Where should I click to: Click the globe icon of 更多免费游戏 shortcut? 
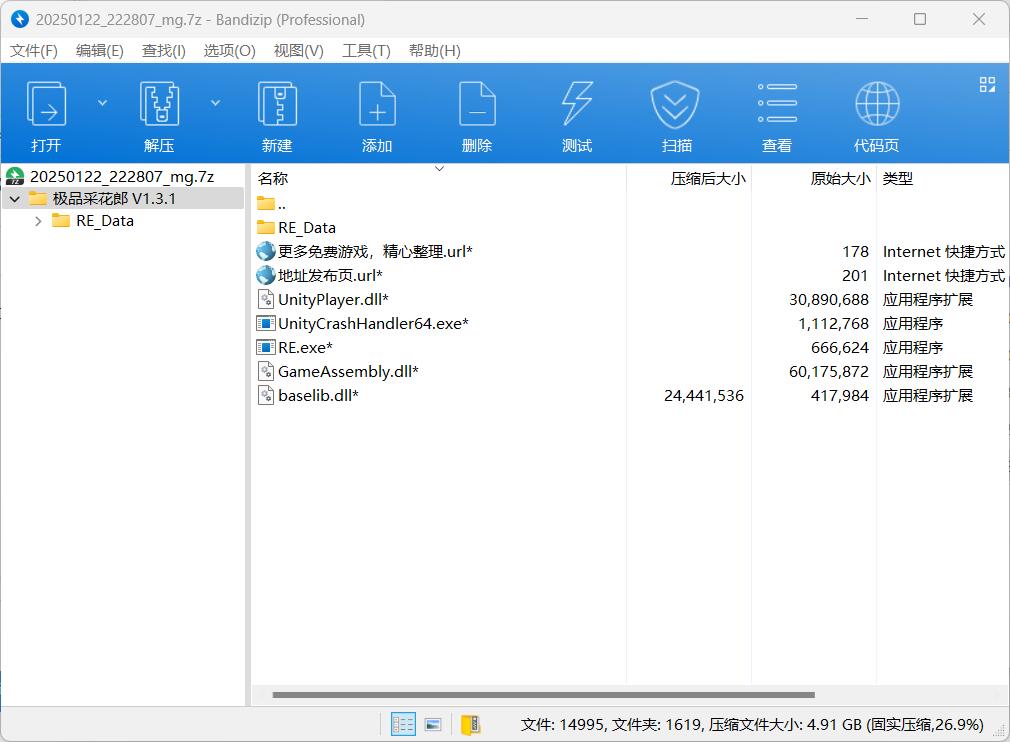click(x=265, y=251)
